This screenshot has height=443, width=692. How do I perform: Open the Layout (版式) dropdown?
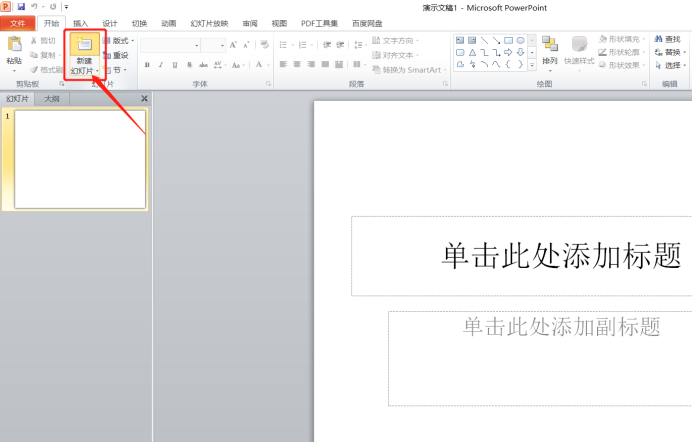pyautogui.click(x=118, y=41)
